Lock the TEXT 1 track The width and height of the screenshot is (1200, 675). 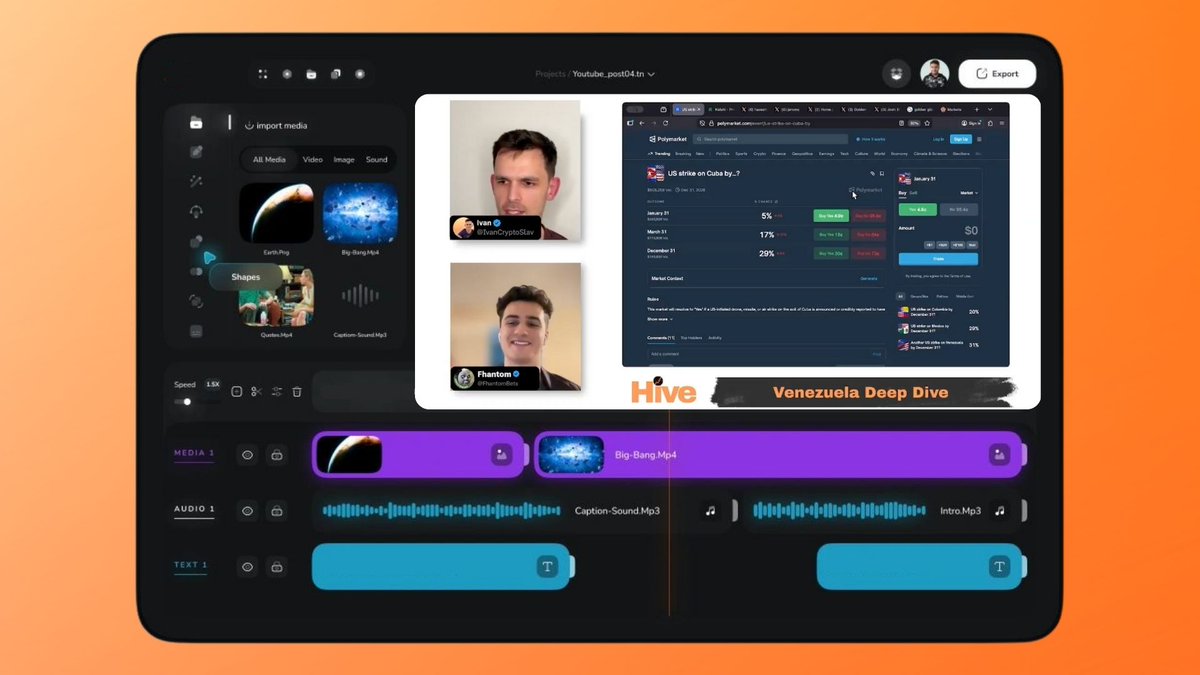(277, 566)
